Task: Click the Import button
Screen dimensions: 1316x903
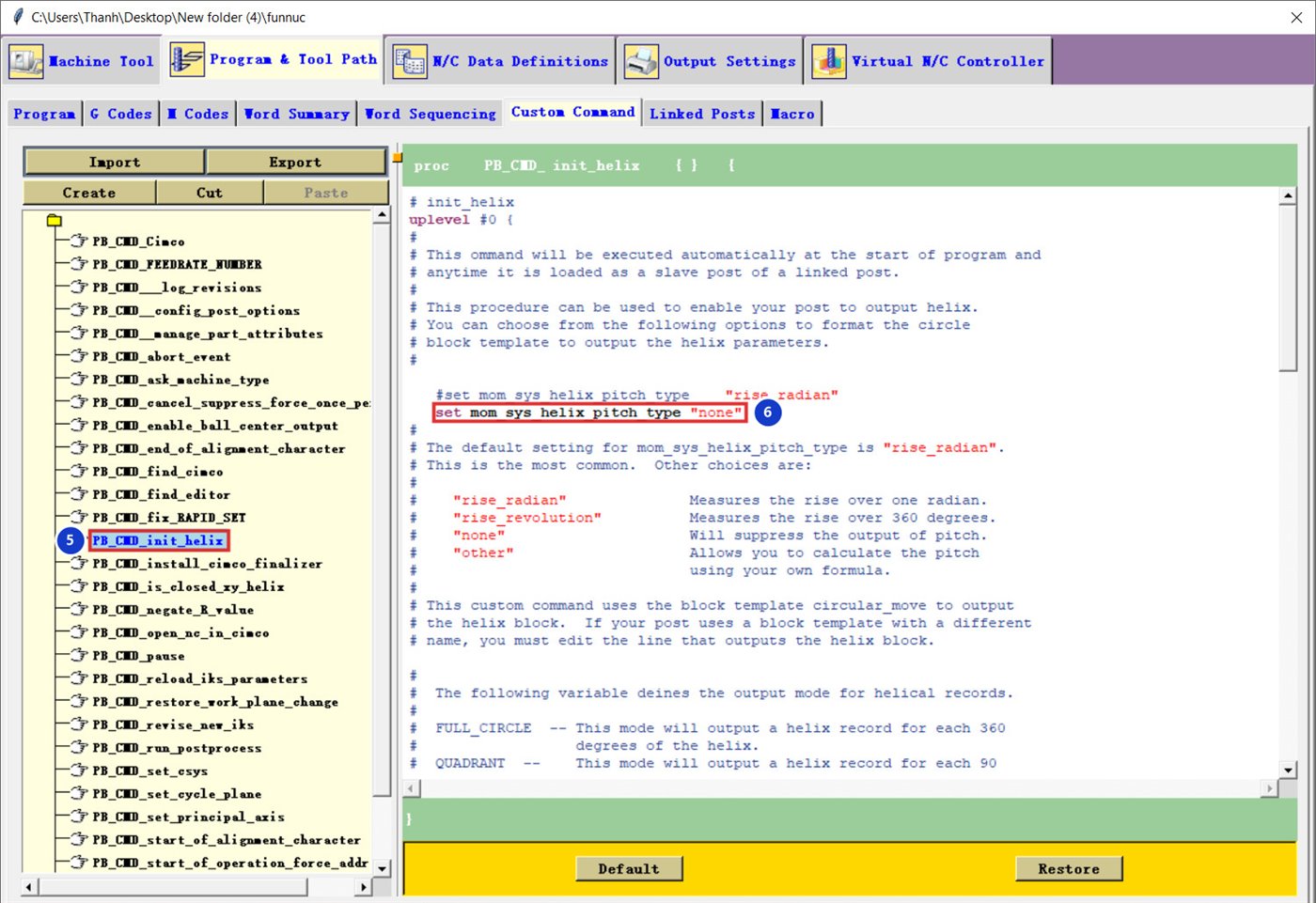Action: coord(115,162)
